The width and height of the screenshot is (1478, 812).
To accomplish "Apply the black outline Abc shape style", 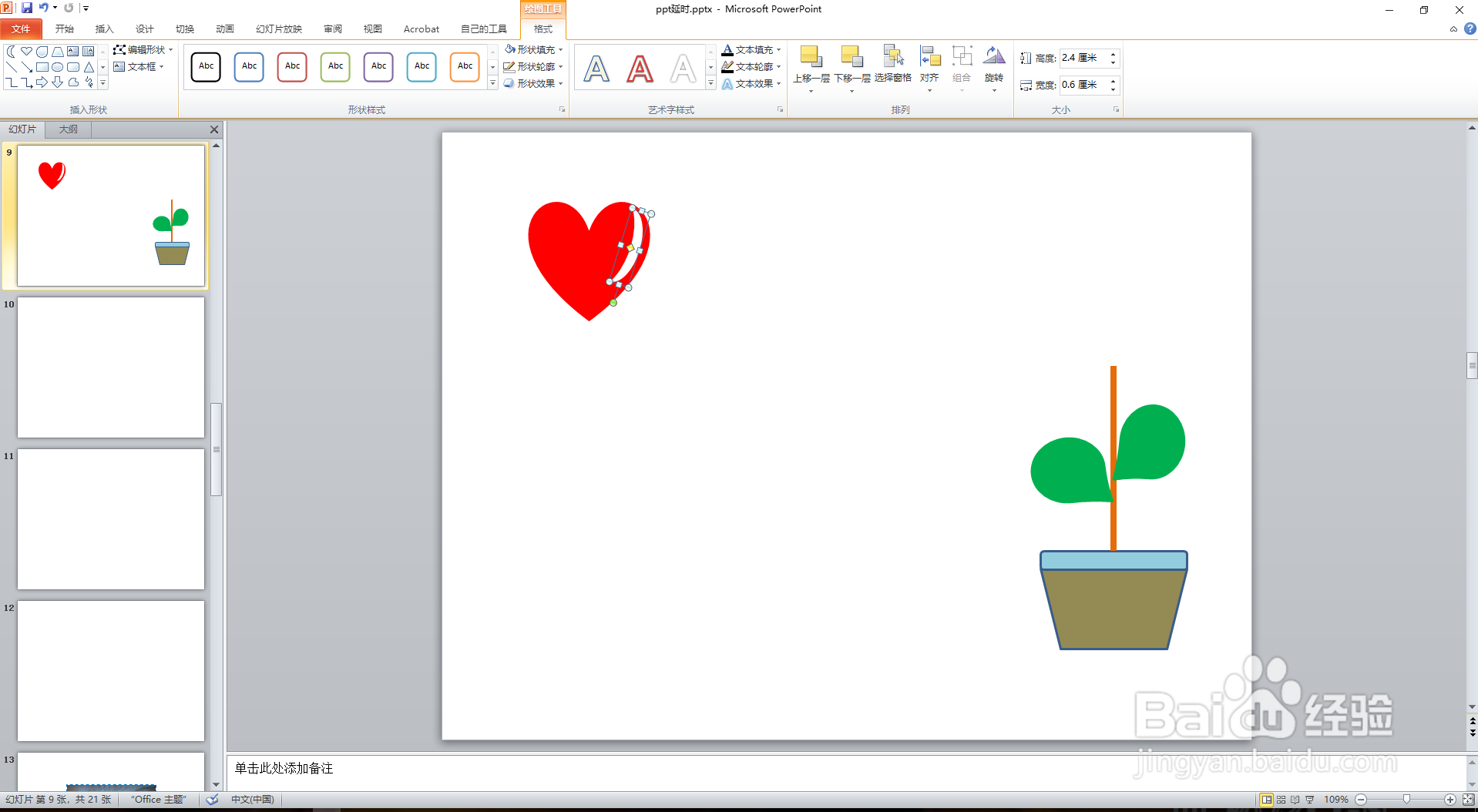I will pos(206,67).
